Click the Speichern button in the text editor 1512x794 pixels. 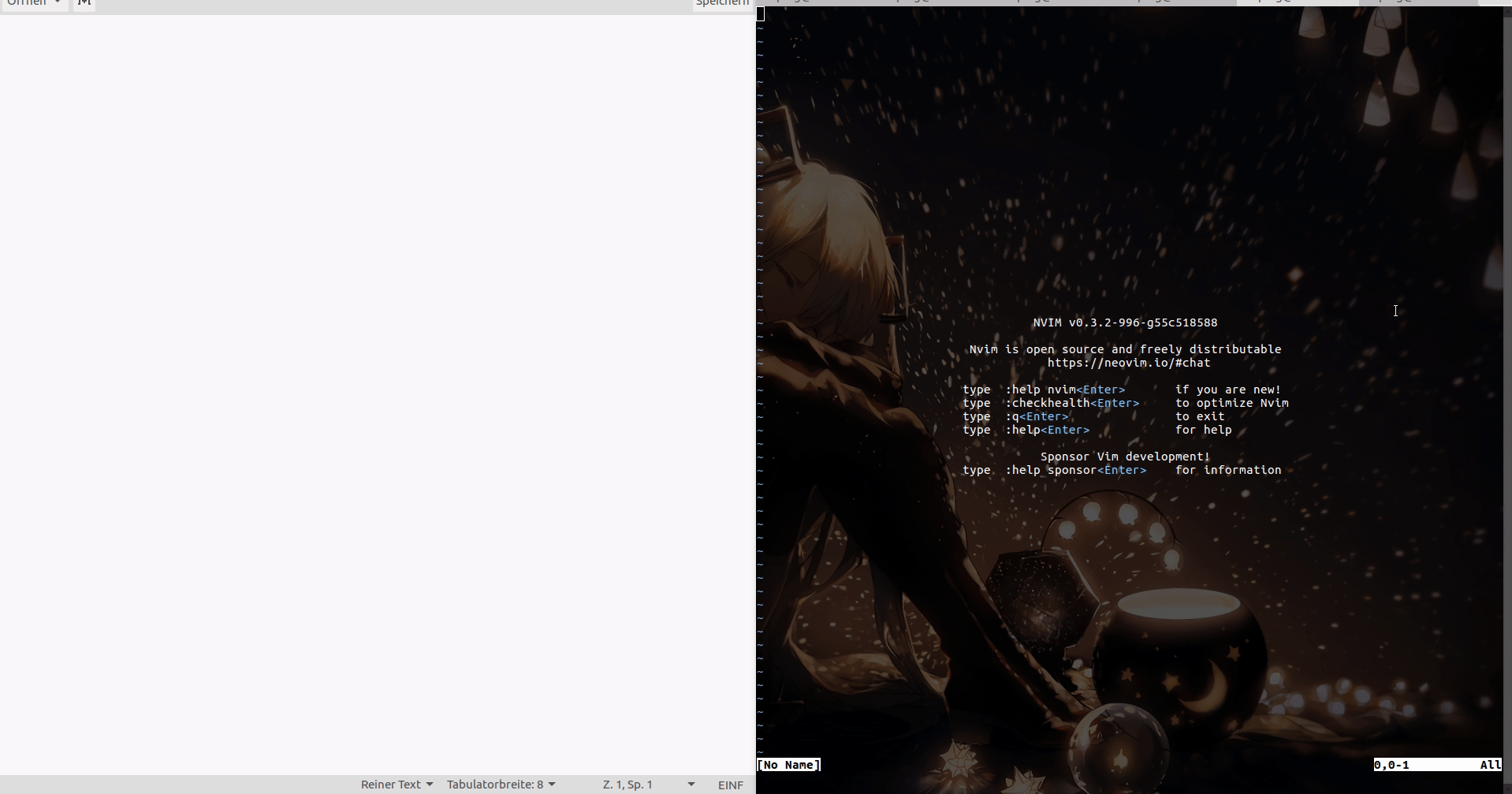(x=722, y=3)
